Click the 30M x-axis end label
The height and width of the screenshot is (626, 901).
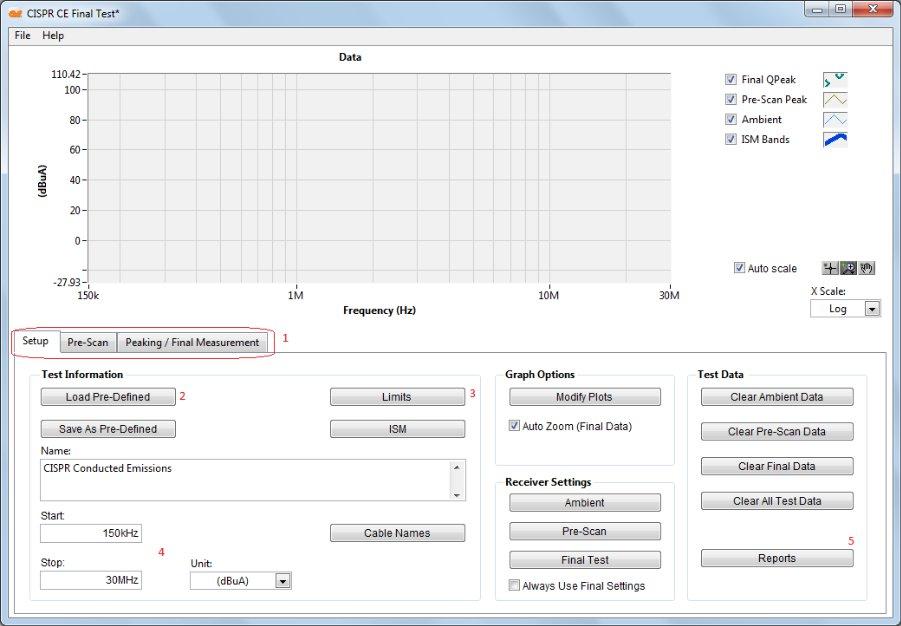pos(669,295)
